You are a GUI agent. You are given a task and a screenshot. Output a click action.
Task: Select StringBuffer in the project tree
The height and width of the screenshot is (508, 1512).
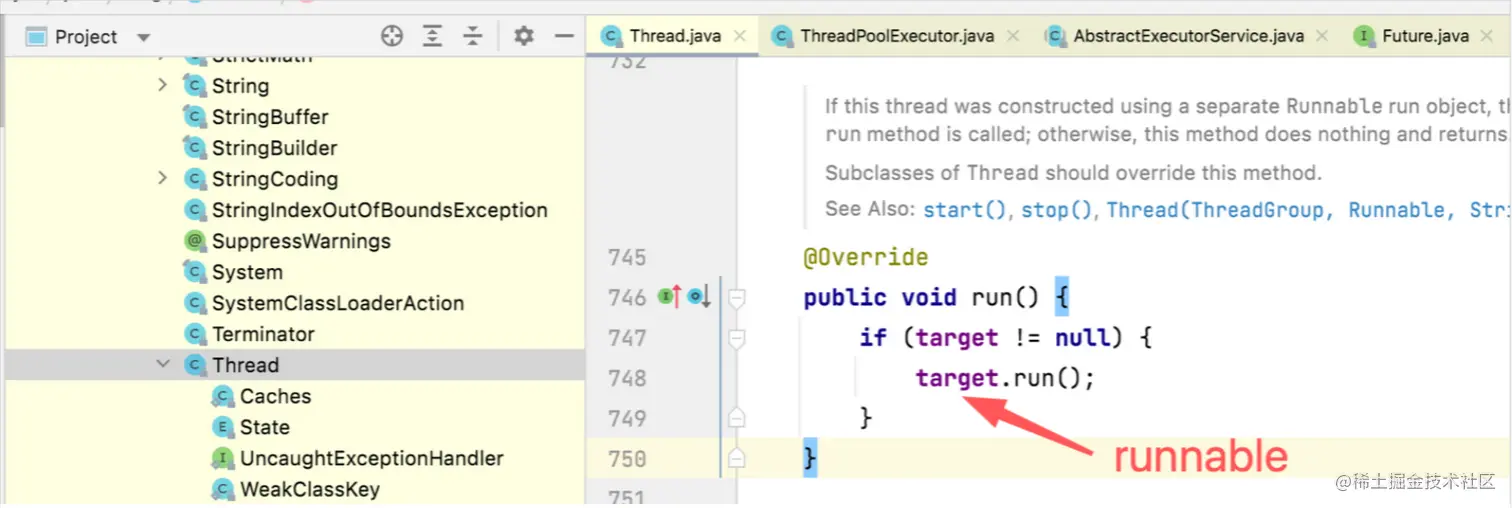(270, 117)
